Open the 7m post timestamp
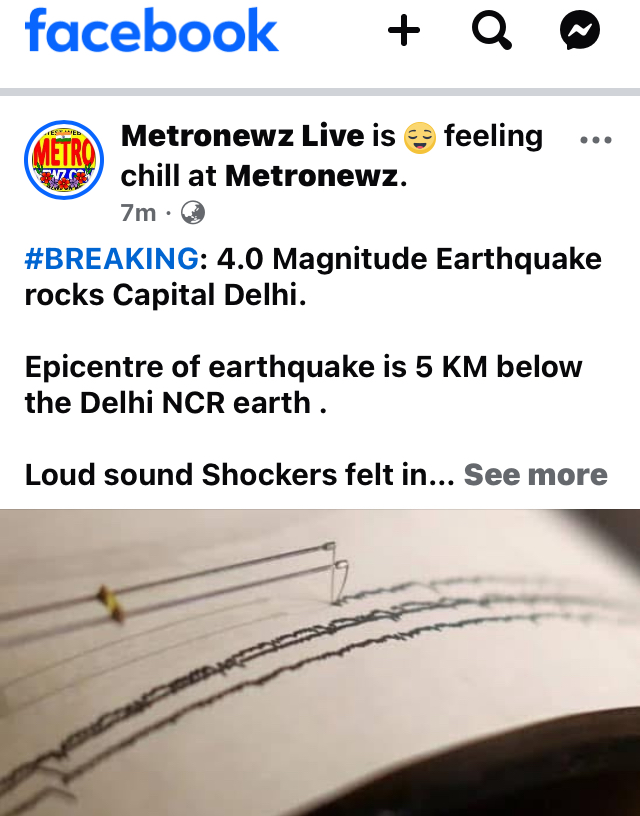 click(138, 213)
